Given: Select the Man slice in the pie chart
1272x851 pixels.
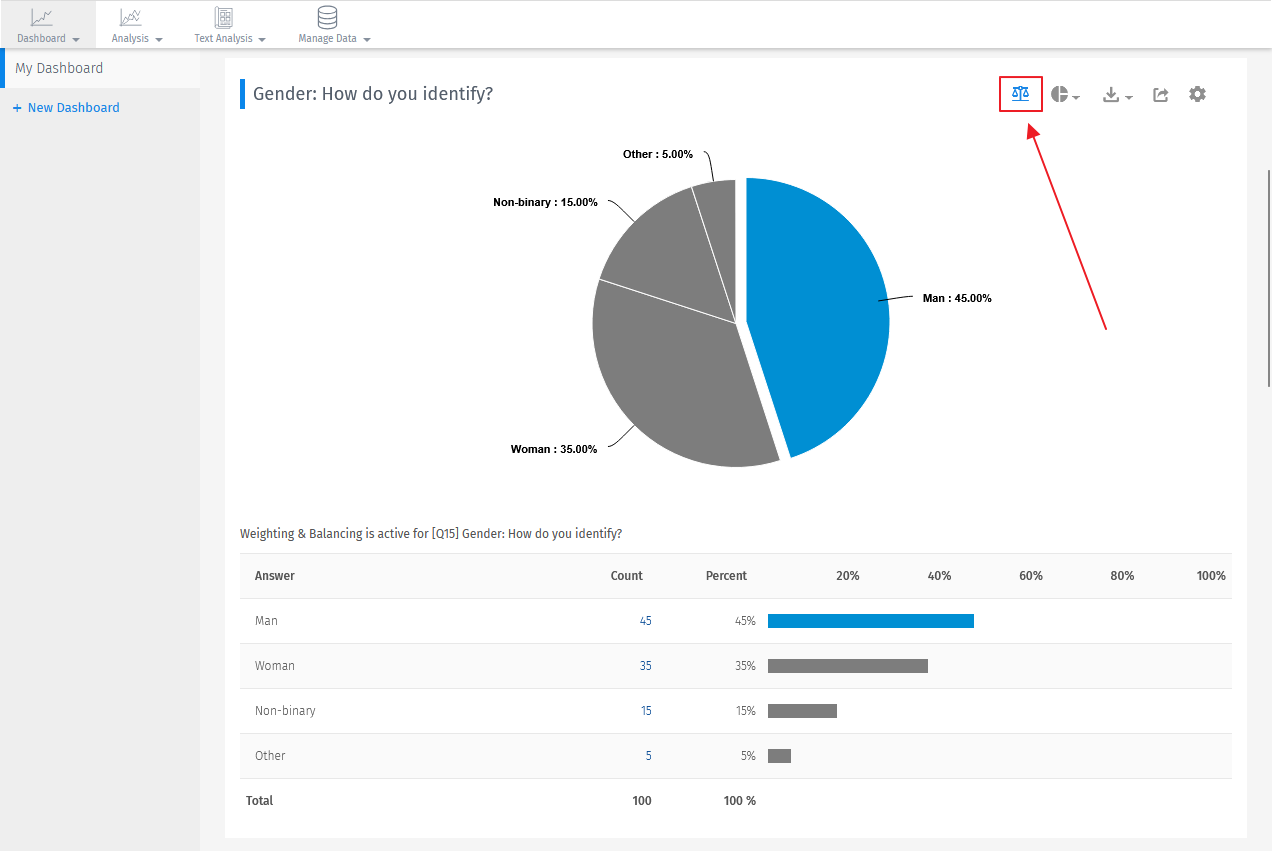Looking at the screenshot, I should 830,300.
